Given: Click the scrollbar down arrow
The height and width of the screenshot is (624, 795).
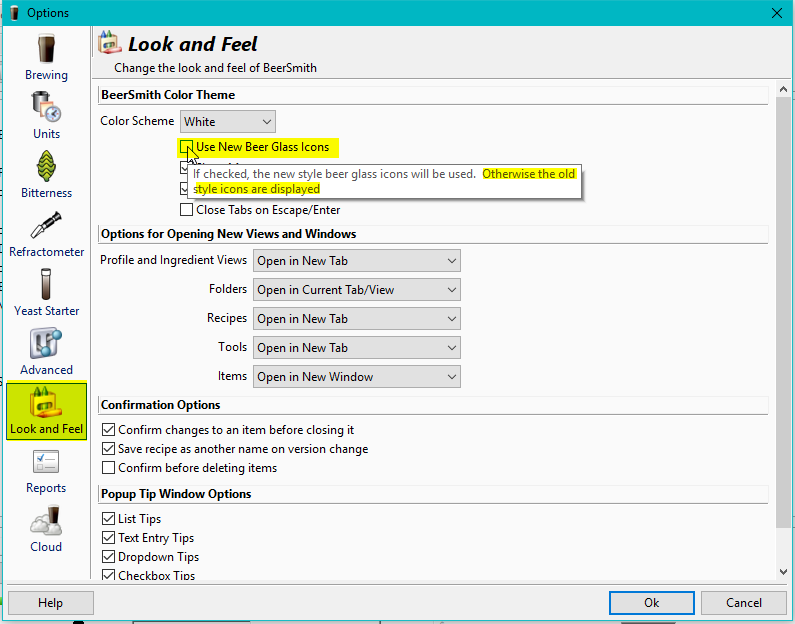Looking at the screenshot, I should (783, 572).
